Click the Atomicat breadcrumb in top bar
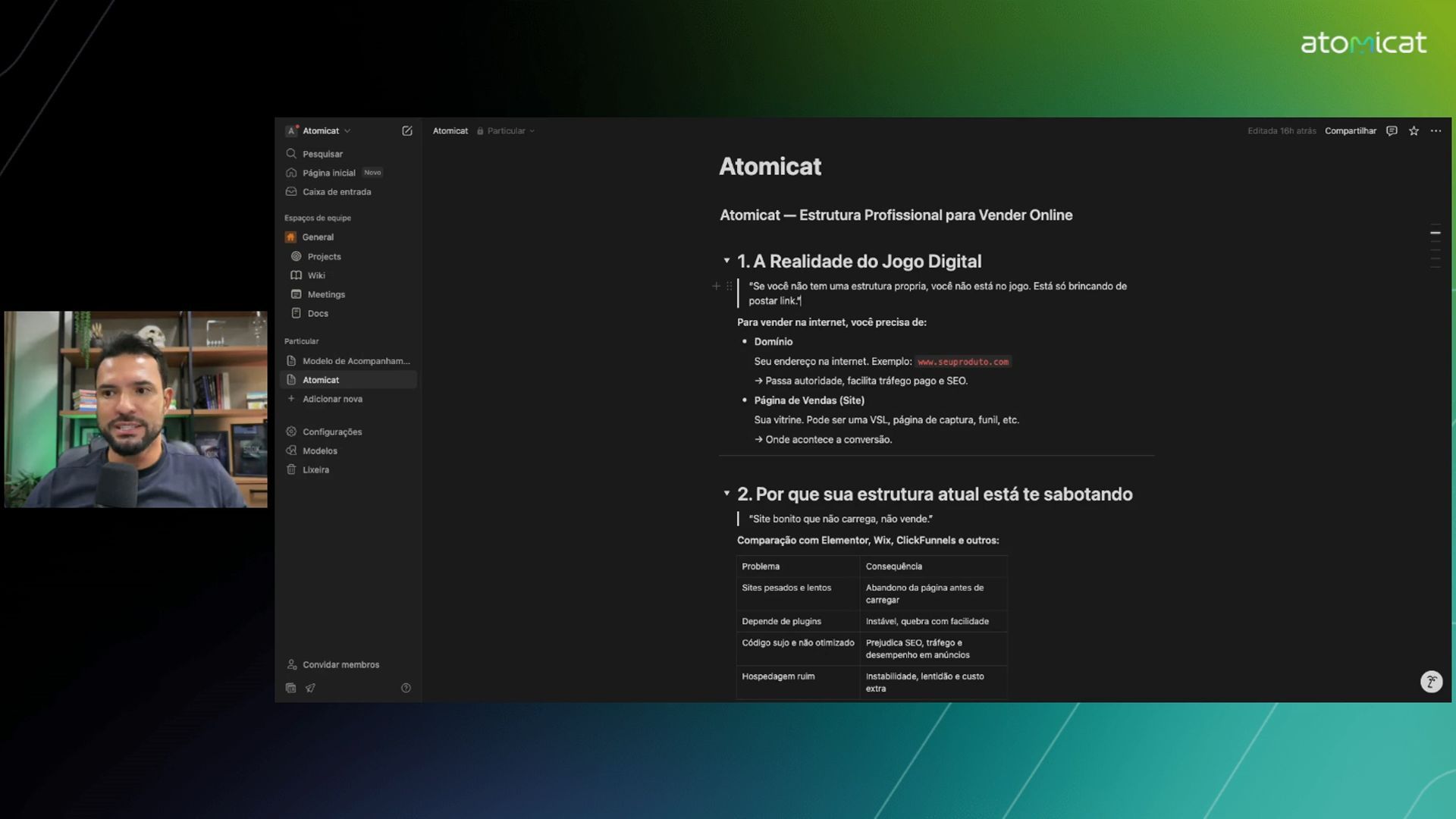The width and height of the screenshot is (1456, 819). (x=450, y=130)
